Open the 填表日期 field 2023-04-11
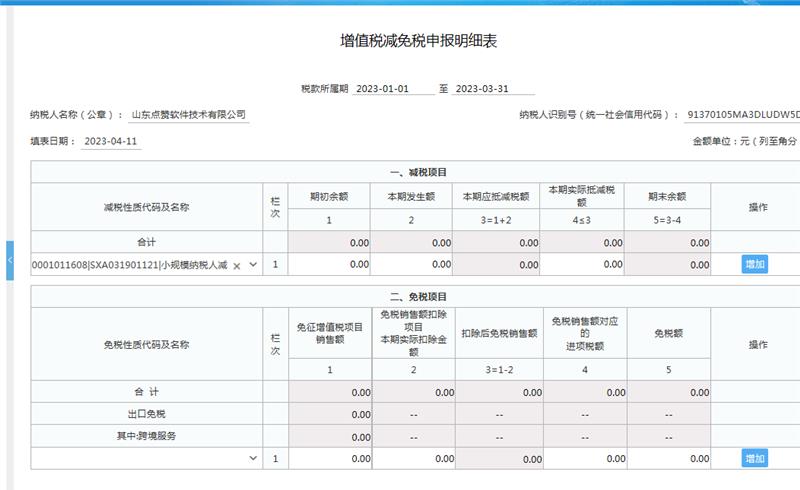The width and height of the screenshot is (800, 490). (111, 142)
